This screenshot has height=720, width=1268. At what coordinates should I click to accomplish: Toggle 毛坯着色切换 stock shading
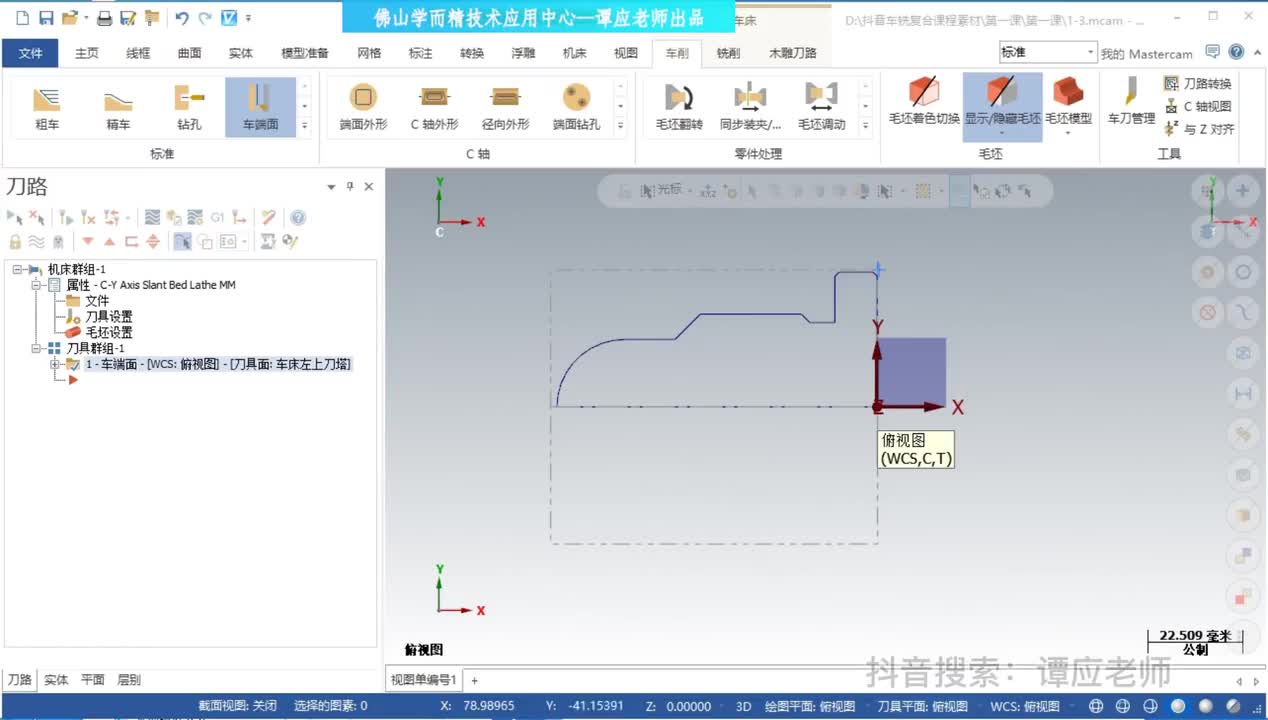pyautogui.click(x=924, y=101)
